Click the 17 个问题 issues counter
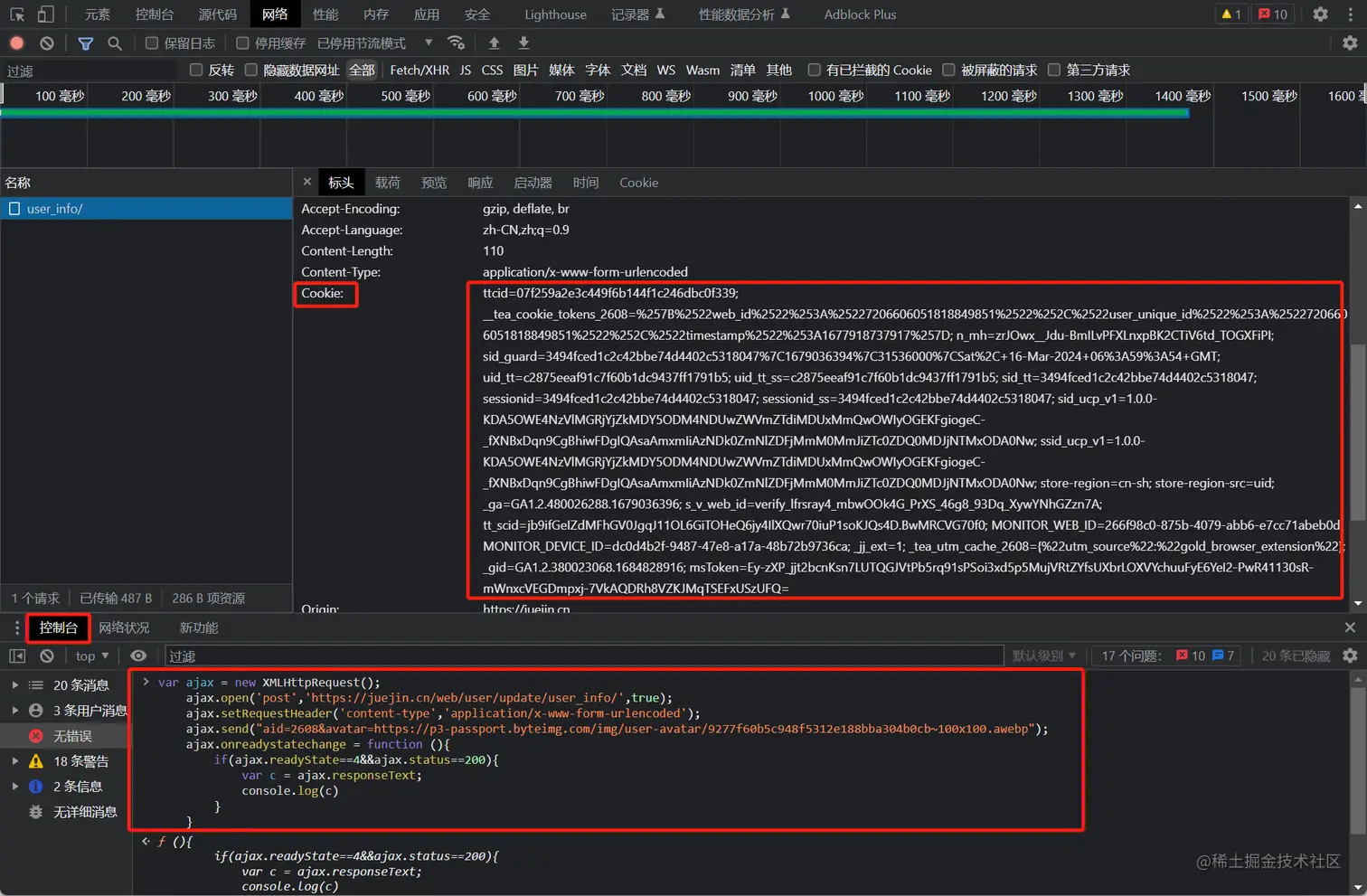Viewport: 1367px width, 896px height. point(1166,655)
